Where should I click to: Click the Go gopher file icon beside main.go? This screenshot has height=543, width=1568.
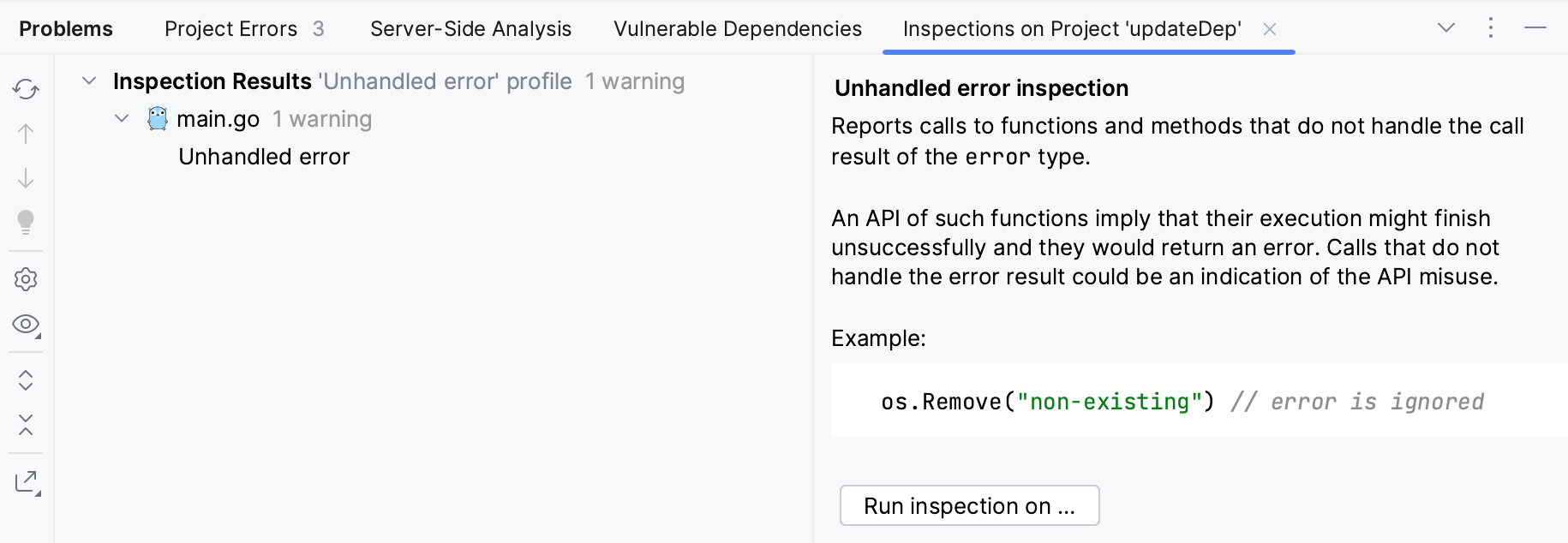(x=157, y=118)
